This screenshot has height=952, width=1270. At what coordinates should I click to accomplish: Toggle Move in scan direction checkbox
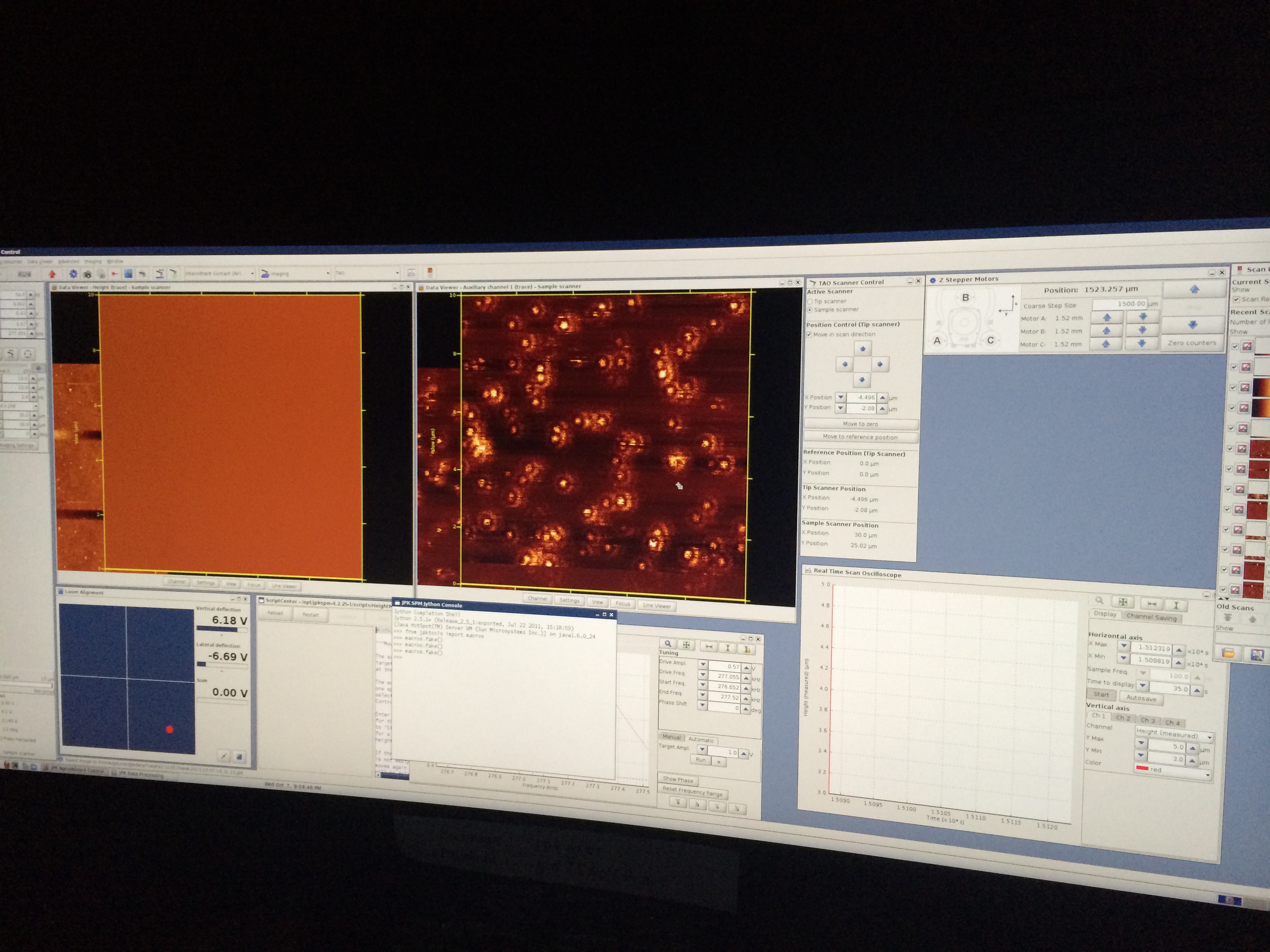pyautogui.click(x=809, y=334)
